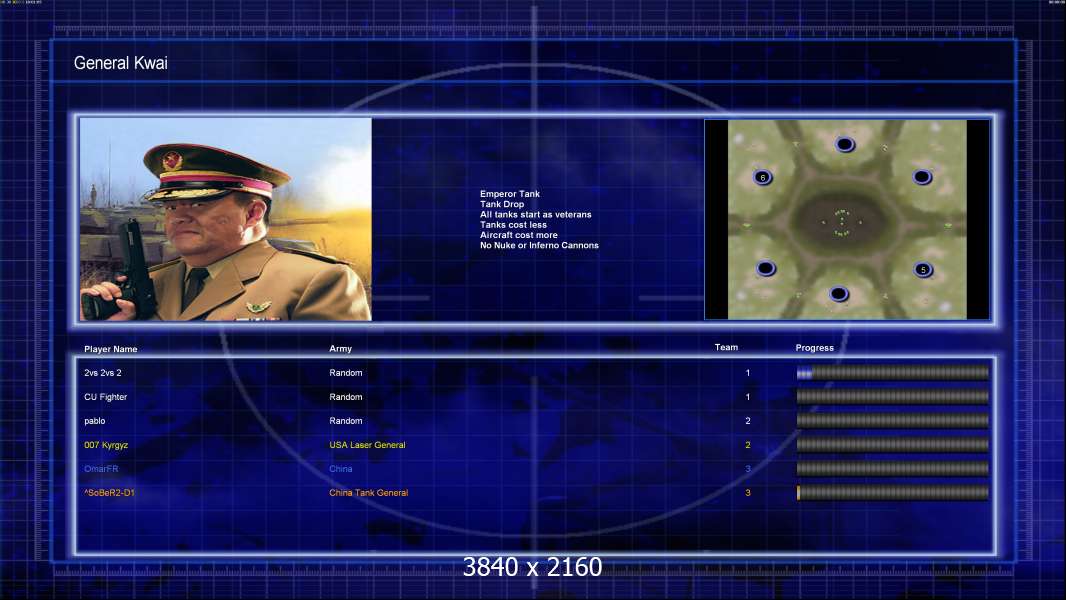The image size is (1066, 600).
Task: Click the Player Name column header
Action: (x=111, y=349)
